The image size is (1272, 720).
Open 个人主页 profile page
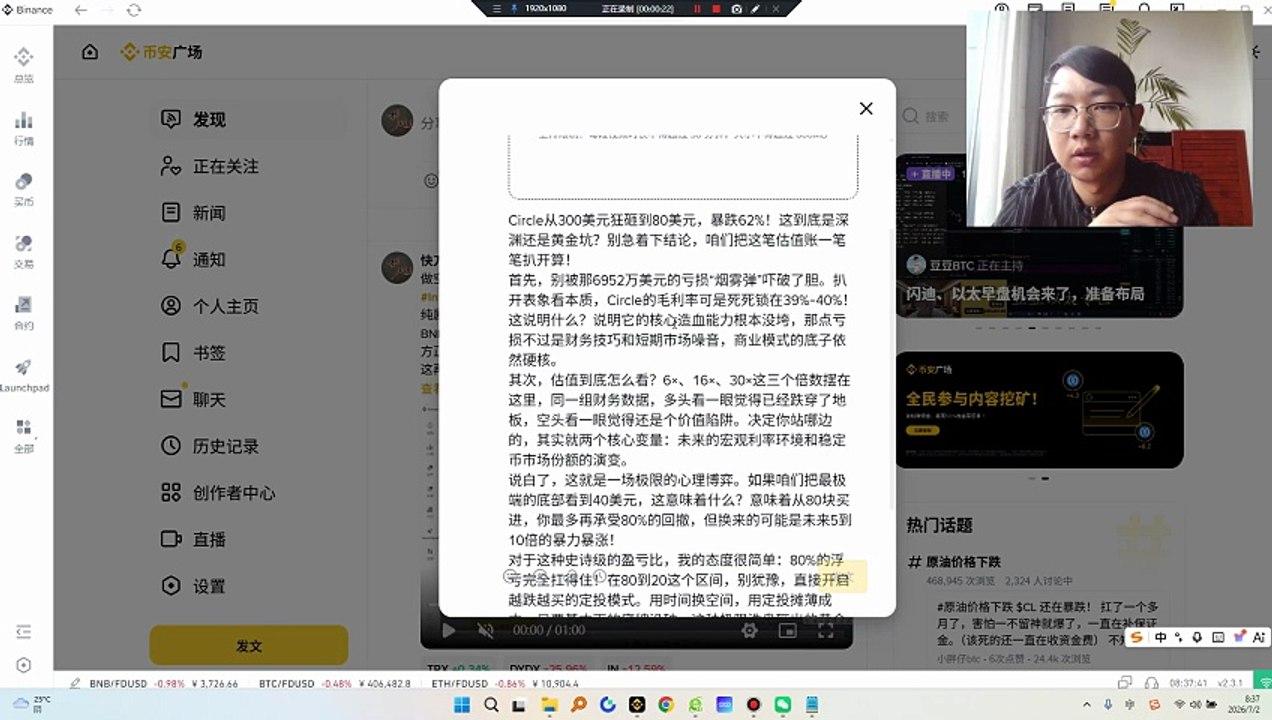pos(247,306)
